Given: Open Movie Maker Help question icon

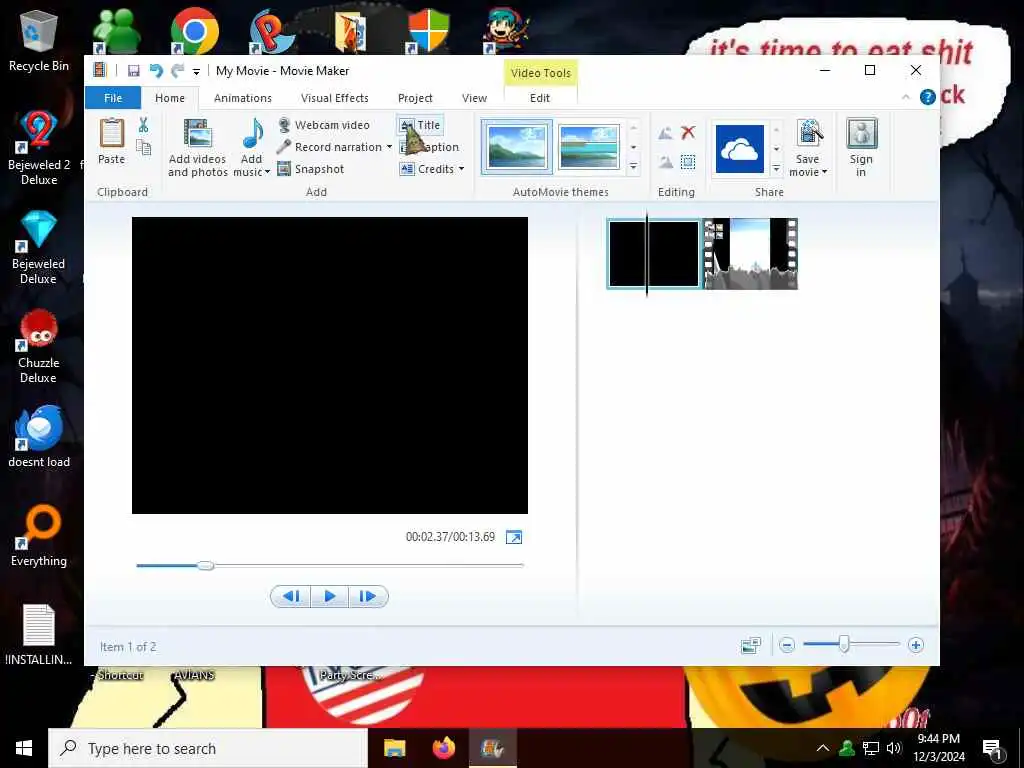Looking at the screenshot, I should pos(927,97).
